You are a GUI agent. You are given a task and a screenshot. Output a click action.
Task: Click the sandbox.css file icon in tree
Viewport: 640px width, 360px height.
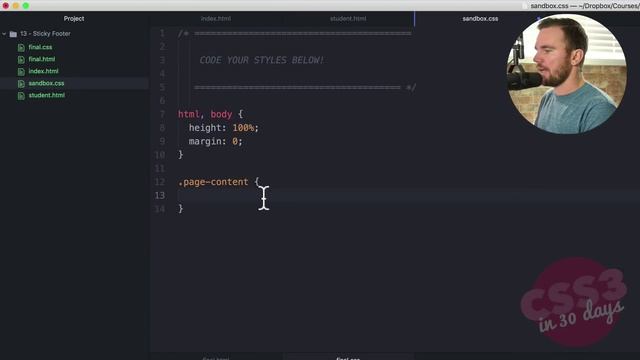pos(21,84)
